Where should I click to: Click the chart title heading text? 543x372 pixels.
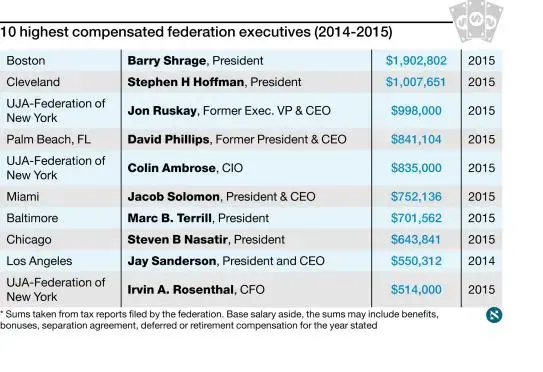click(x=196, y=32)
